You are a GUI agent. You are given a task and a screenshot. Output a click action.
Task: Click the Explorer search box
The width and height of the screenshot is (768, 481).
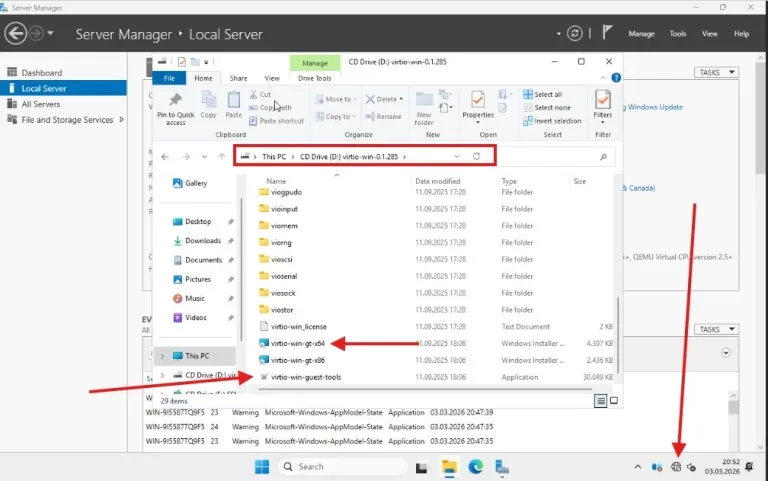555,157
